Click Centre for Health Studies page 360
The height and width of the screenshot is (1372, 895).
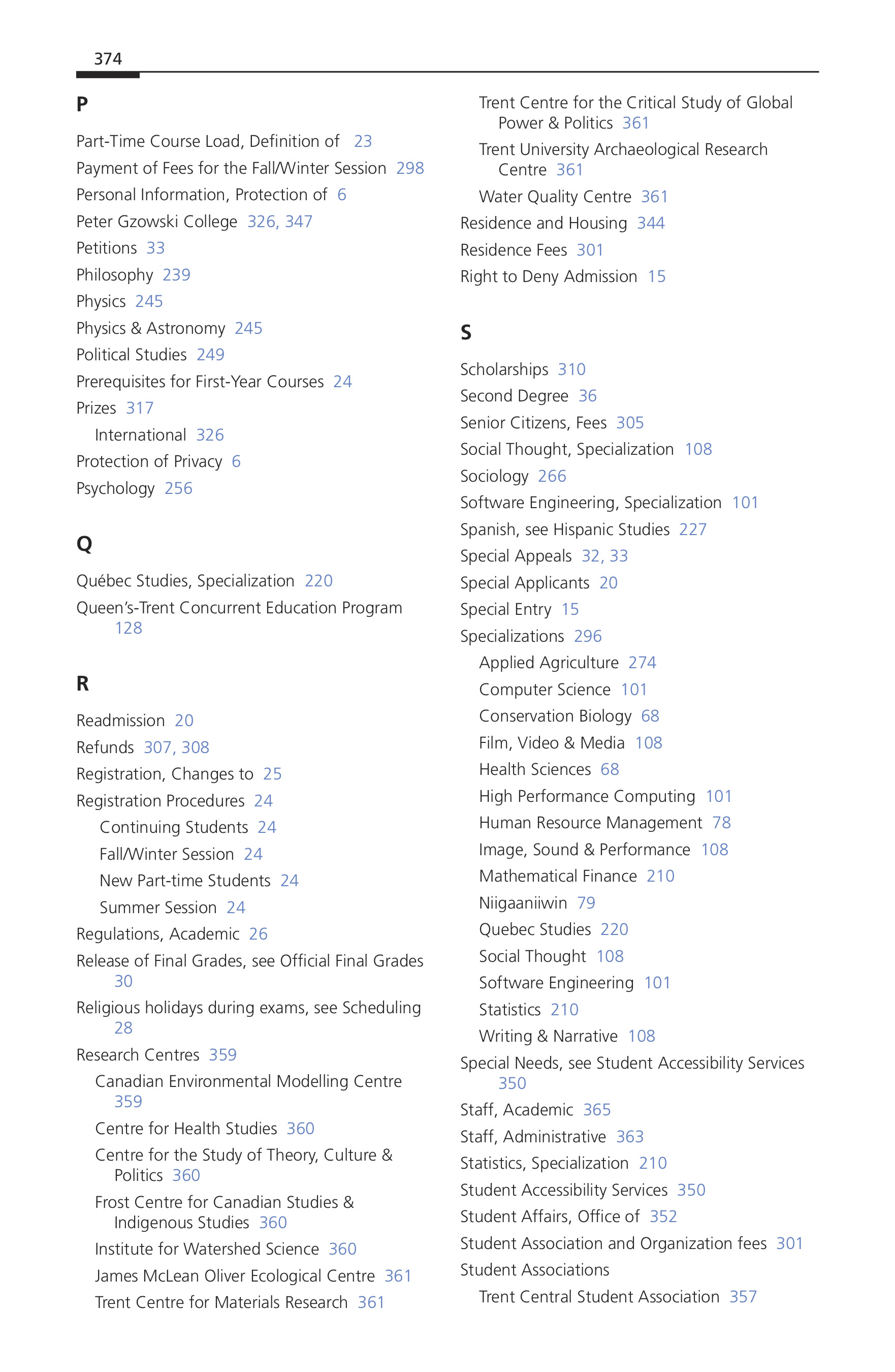pyautogui.click(x=301, y=1129)
